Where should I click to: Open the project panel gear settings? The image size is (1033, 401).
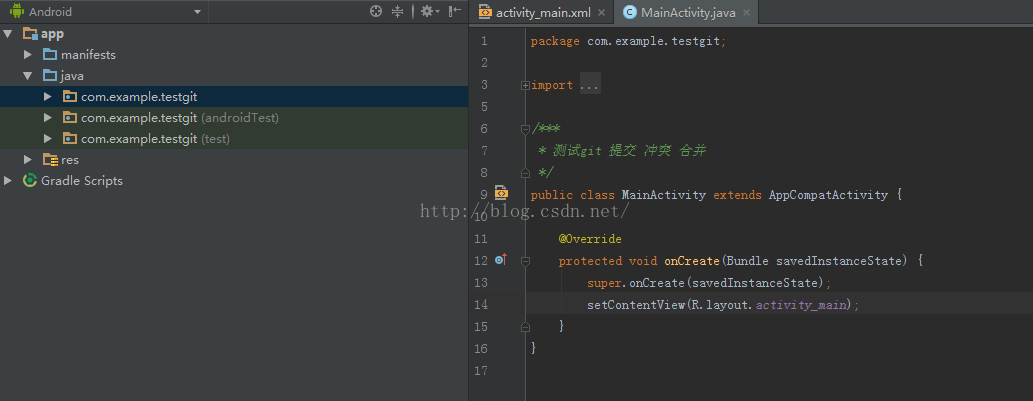[x=427, y=12]
